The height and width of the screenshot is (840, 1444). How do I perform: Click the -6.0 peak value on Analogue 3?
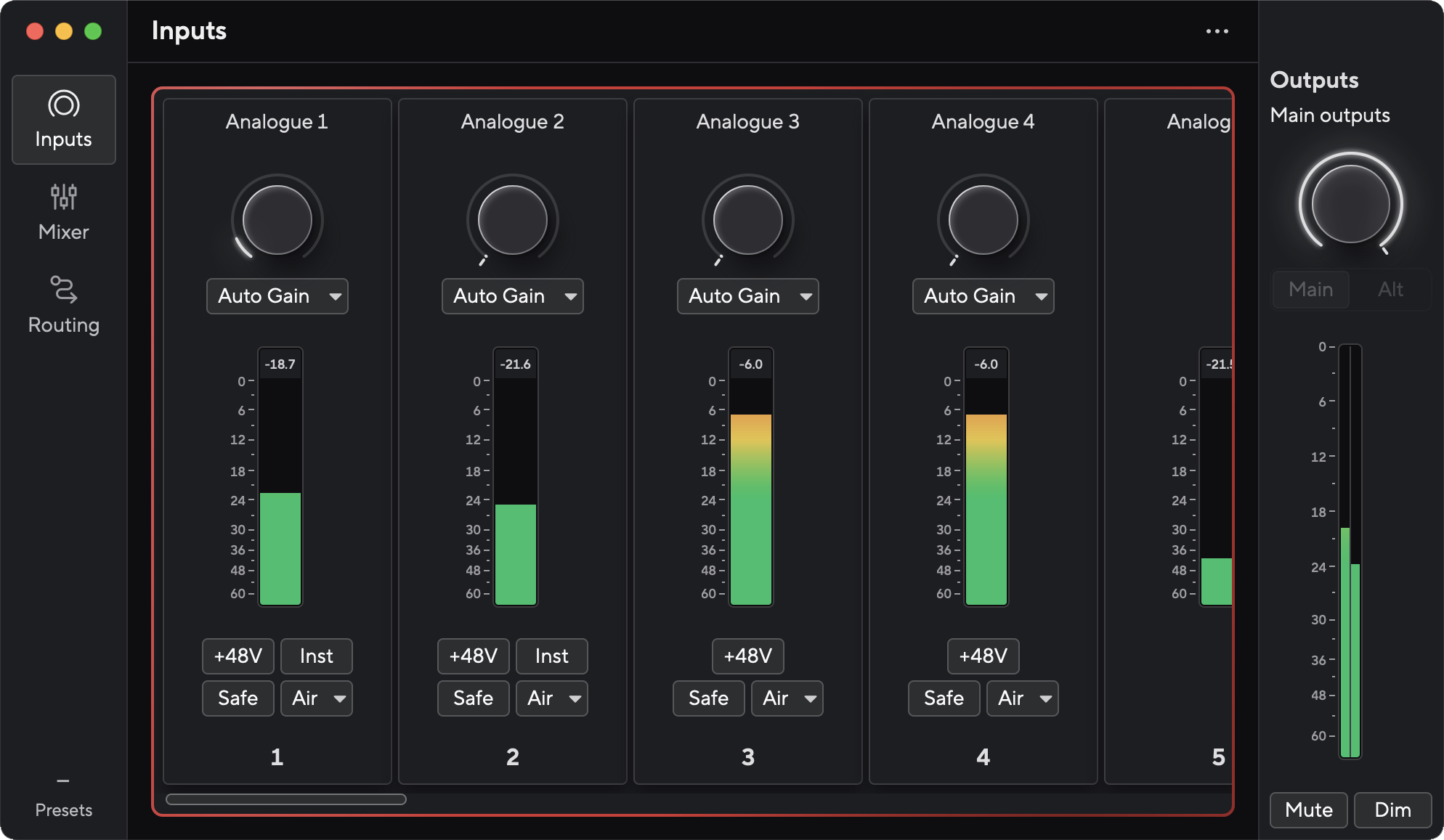pos(751,364)
